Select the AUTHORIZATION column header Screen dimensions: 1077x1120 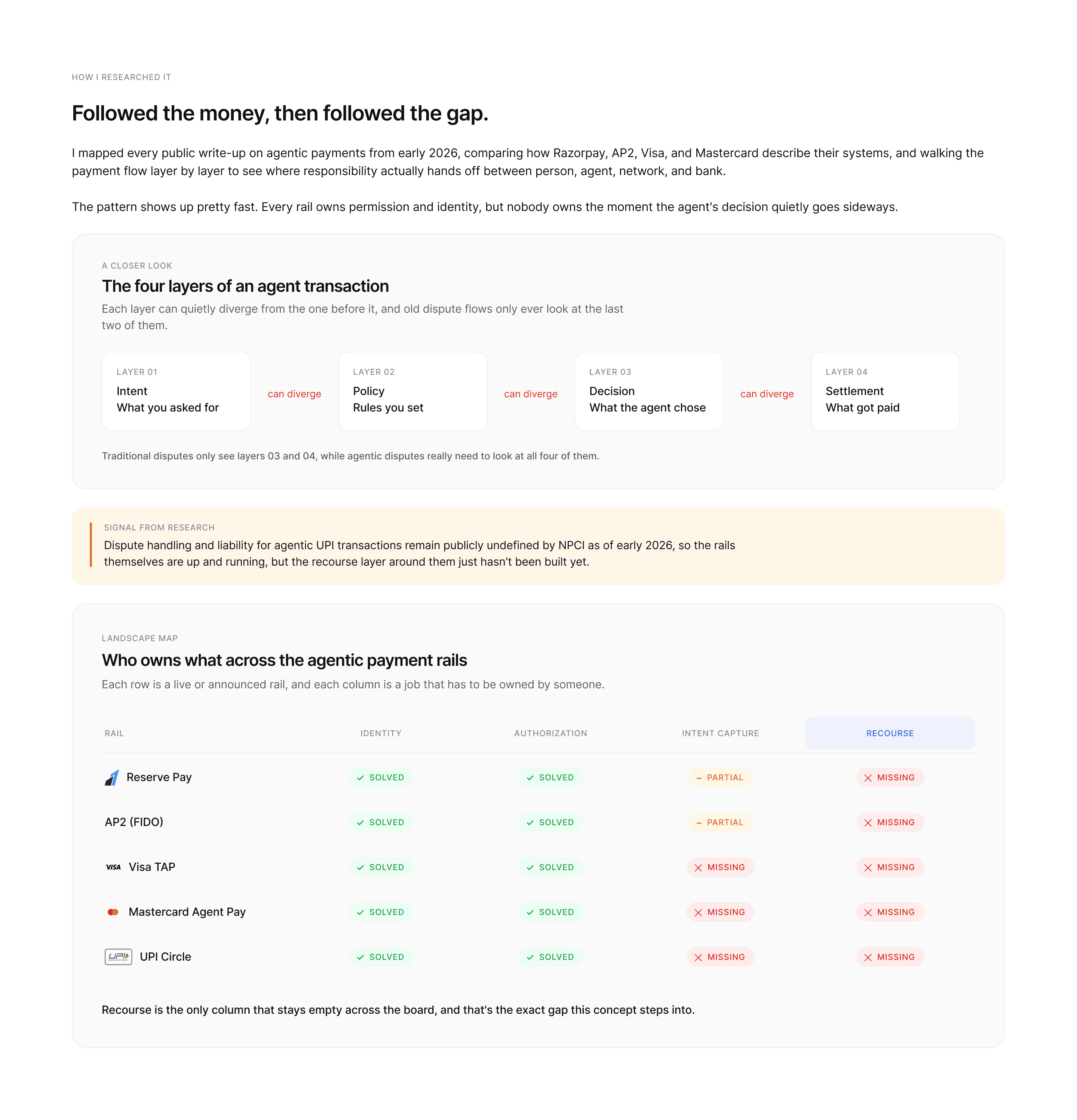[x=550, y=733]
